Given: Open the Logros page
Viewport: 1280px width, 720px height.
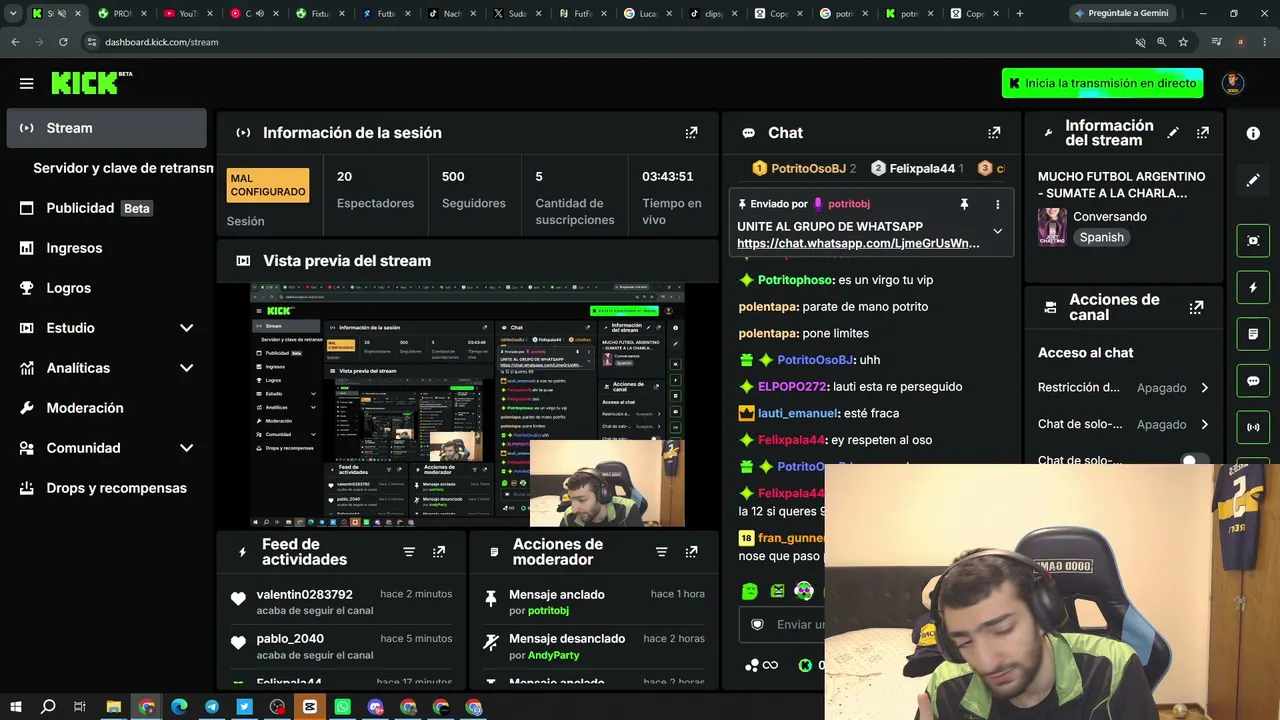Looking at the screenshot, I should (x=106, y=288).
